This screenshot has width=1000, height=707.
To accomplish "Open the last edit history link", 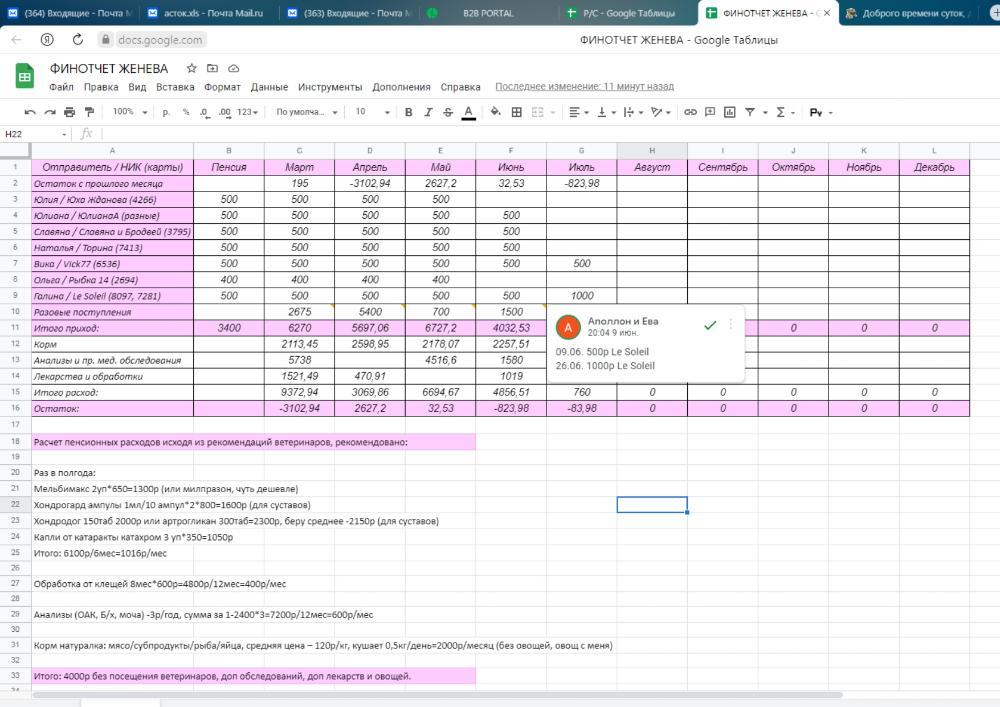I will pos(584,87).
